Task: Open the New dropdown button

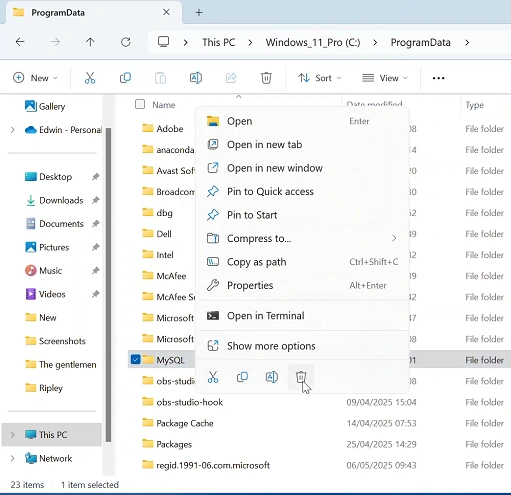Action: click(x=35, y=78)
